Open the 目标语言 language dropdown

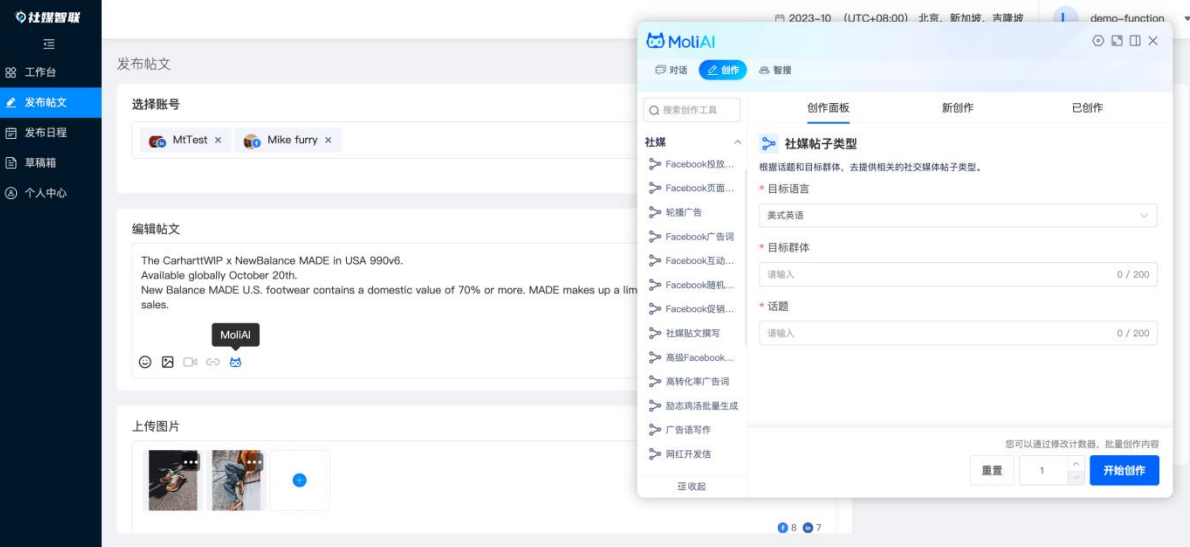point(957,215)
